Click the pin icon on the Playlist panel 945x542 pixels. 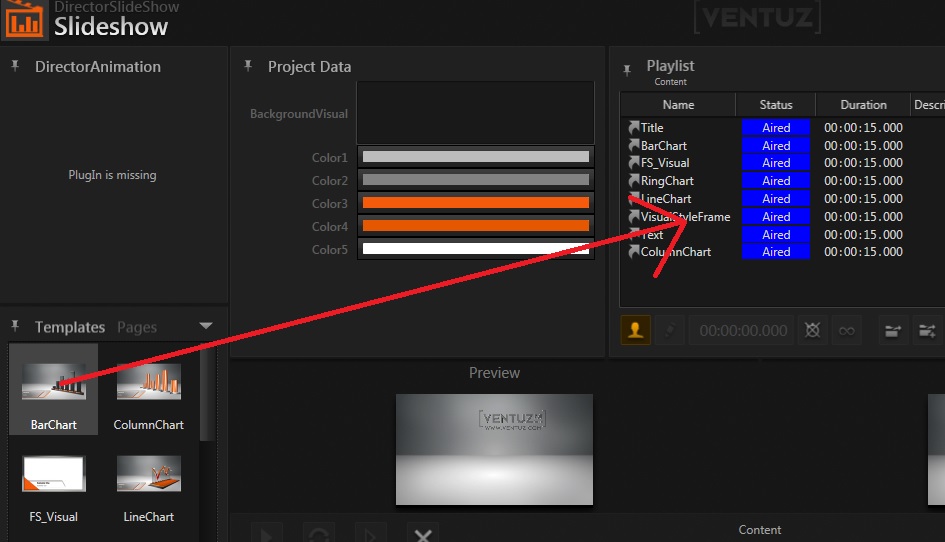(x=628, y=70)
